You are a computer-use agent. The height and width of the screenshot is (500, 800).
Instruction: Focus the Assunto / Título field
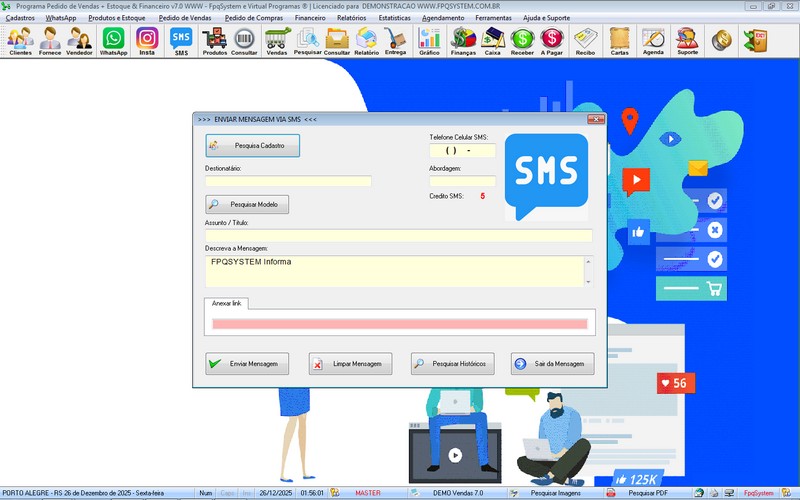click(x=399, y=235)
